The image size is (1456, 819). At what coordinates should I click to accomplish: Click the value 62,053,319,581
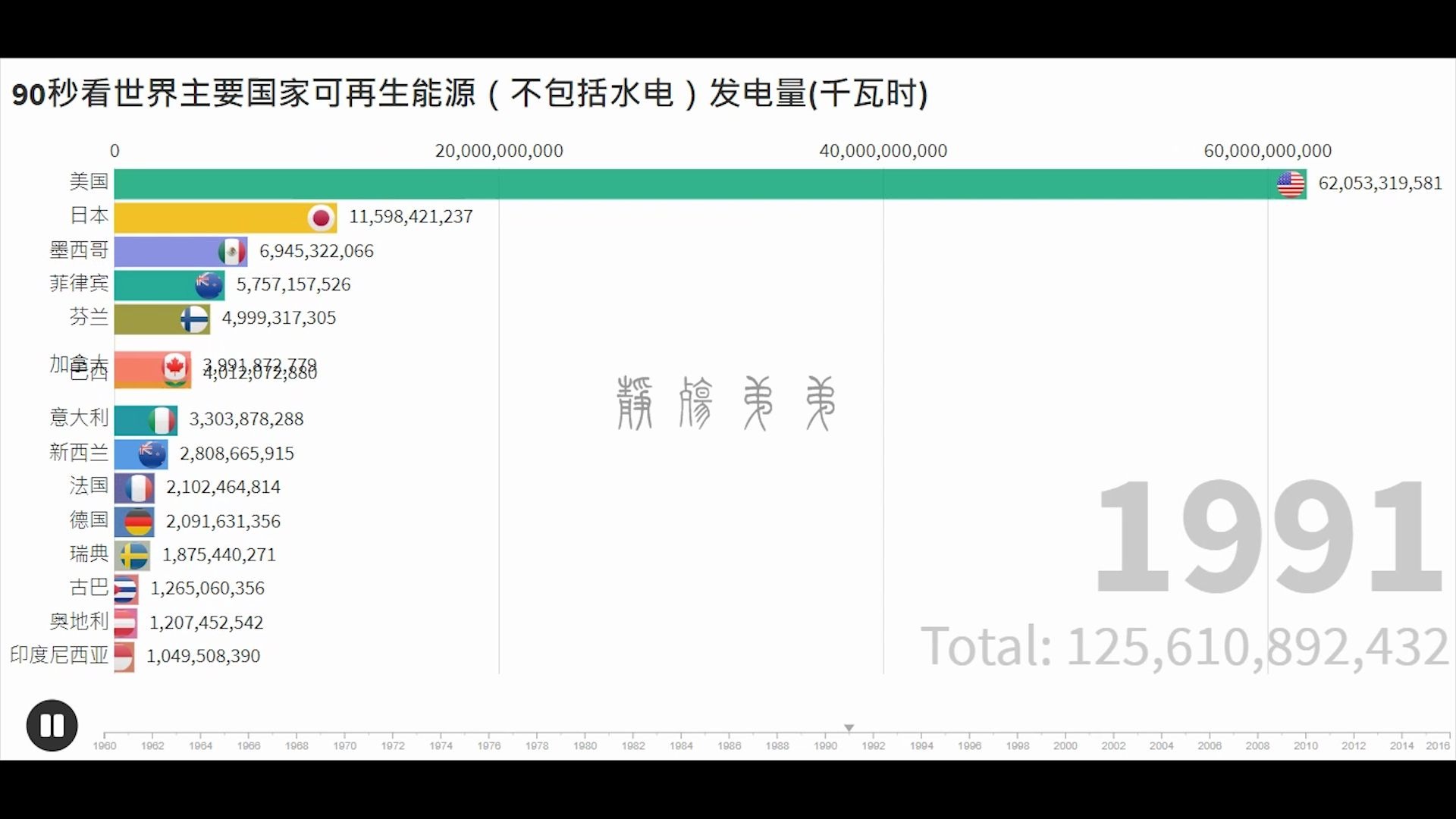click(x=1380, y=184)
